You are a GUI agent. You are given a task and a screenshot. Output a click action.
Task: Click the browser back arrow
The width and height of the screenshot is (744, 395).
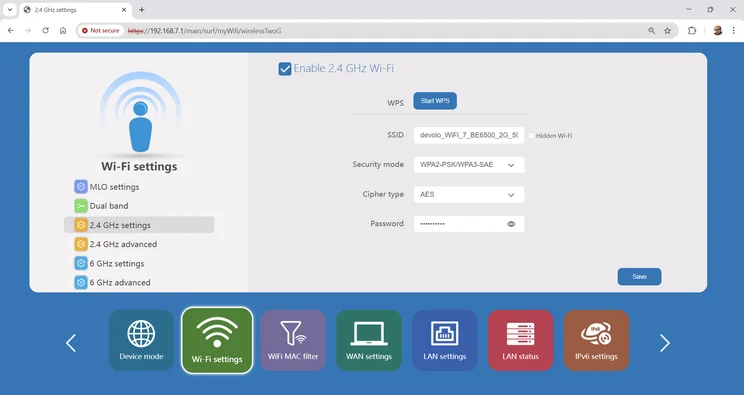(x=11, y=30)
